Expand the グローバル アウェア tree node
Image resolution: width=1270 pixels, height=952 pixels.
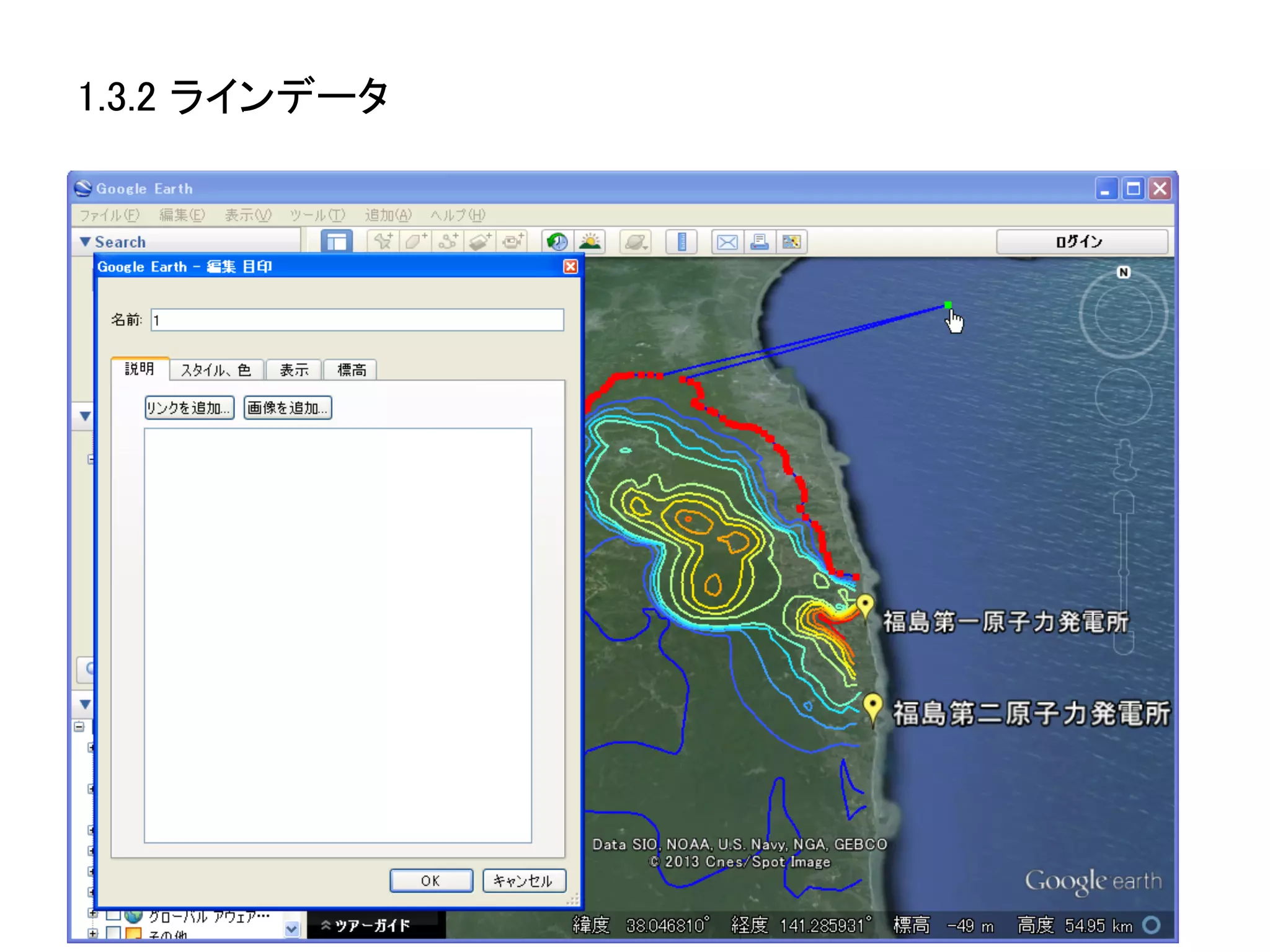(92, 914)
